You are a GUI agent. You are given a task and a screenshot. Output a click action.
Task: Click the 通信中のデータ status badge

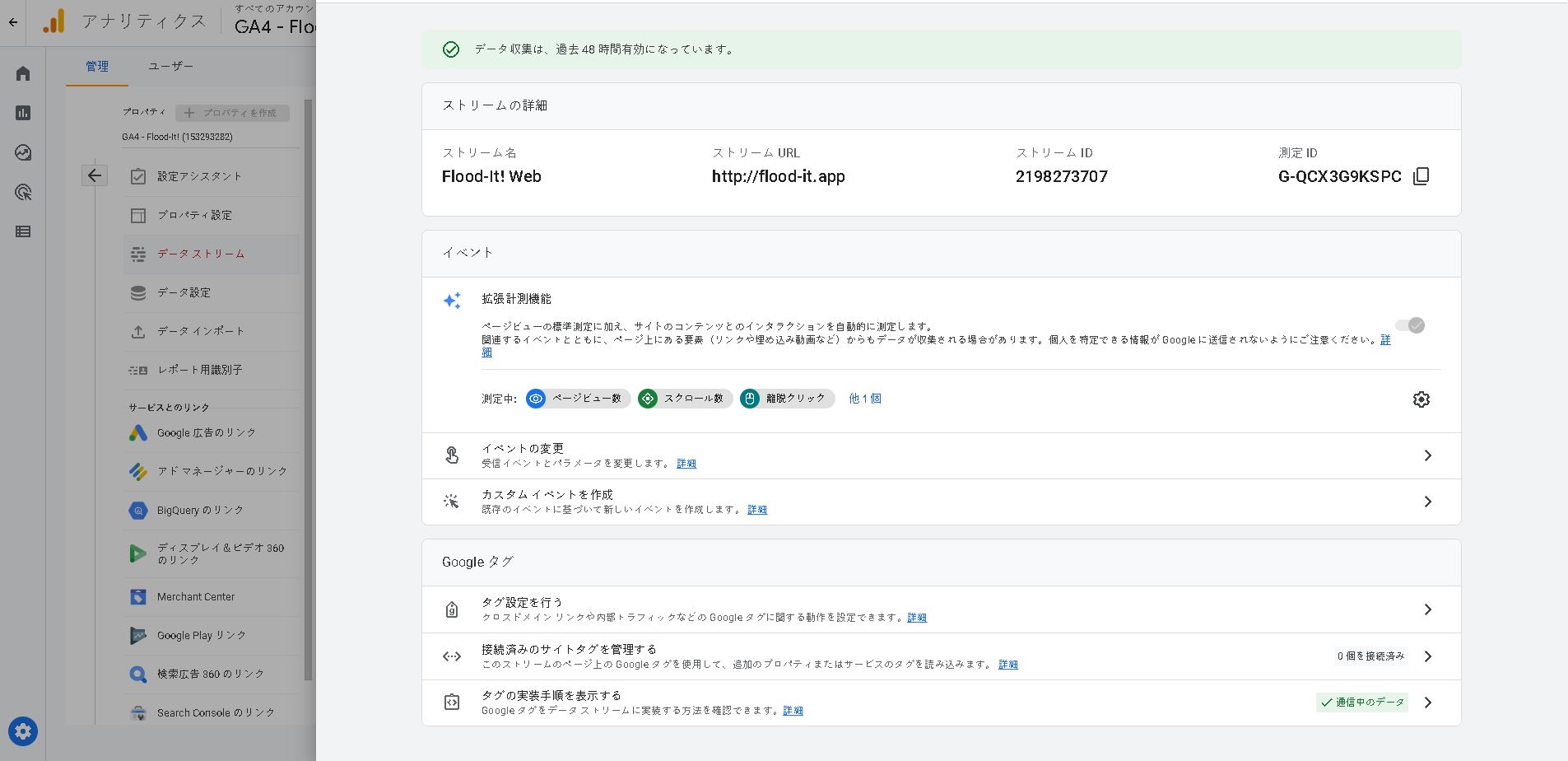(x=1362, y=703)
